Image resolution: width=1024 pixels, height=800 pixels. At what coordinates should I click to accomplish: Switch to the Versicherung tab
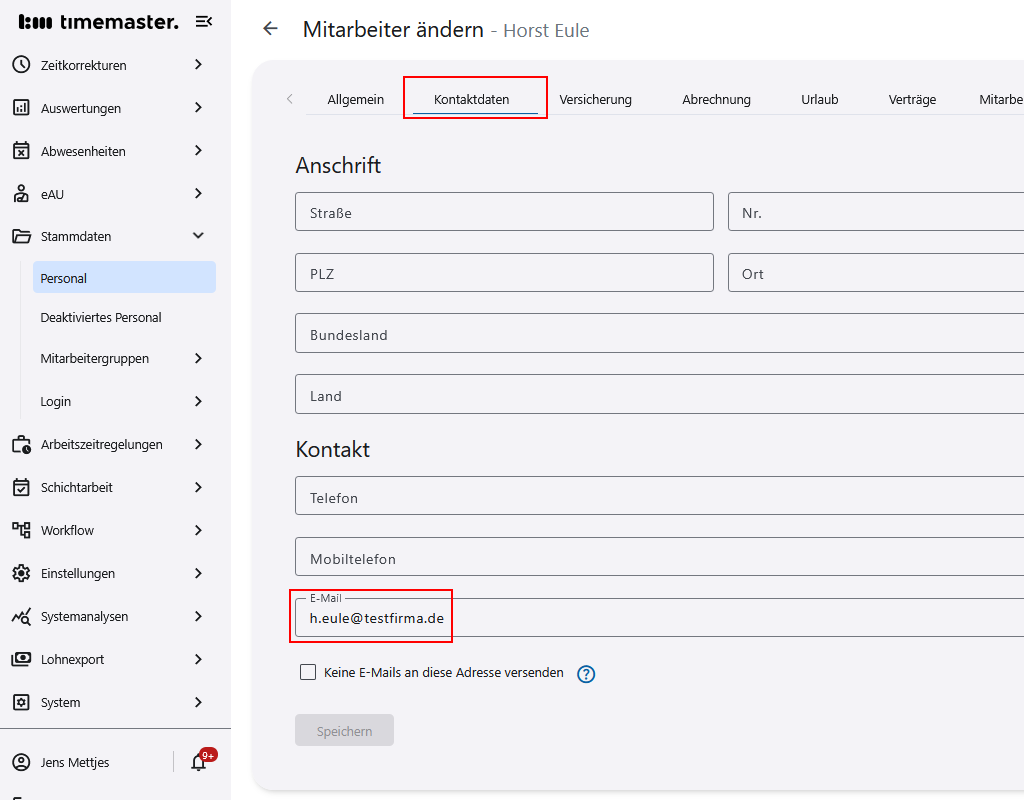tap(595, 100)
